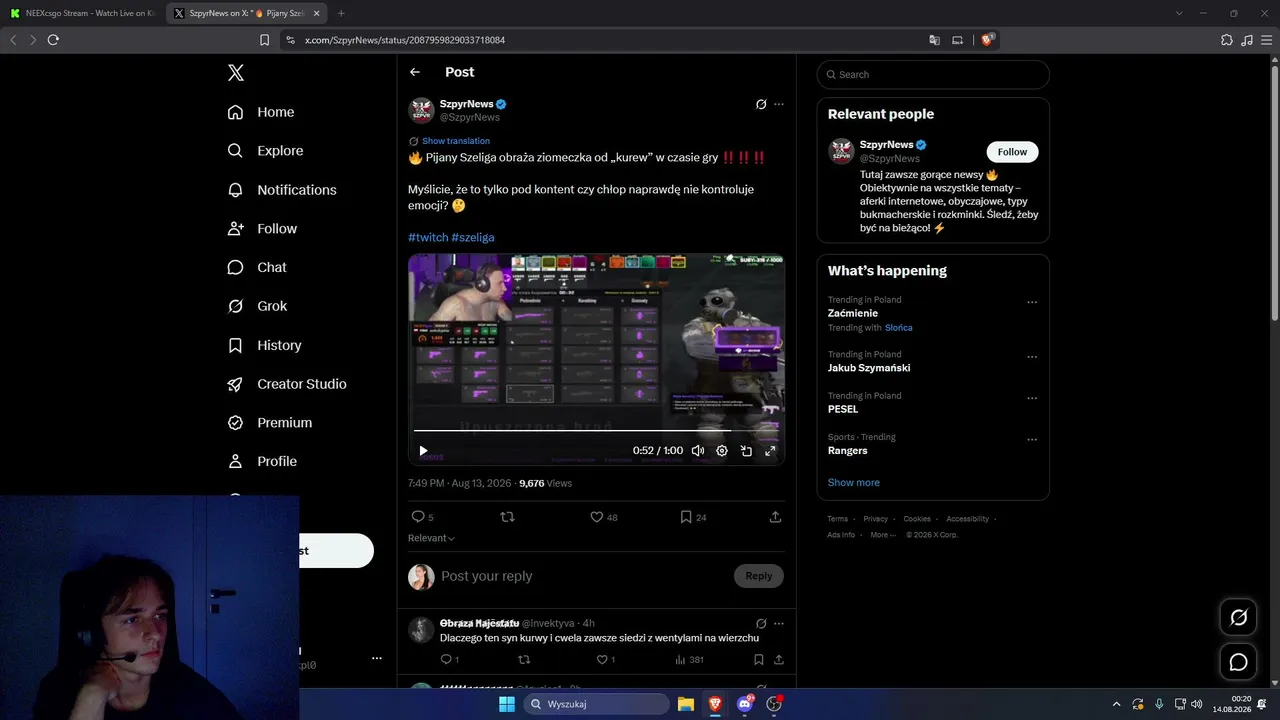Like the post with 48 likes
Image resolution: width=1280 pixels, height=720 pixels.
[604, 517]
